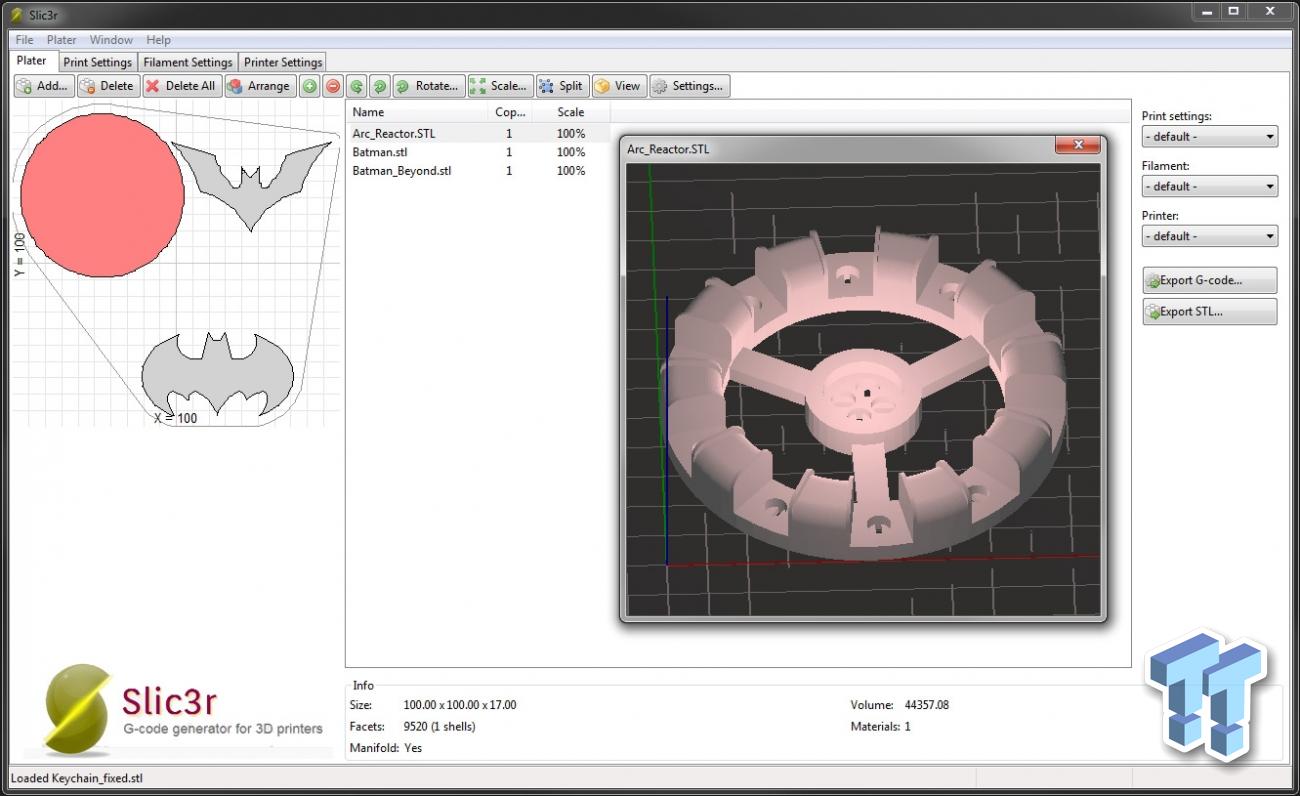Viewport: 1300px width, 796px height.
Task: Click the status bar text Loaded Keychain_fixed.stl
Action: pyautogui.click(x=76, y=778)
